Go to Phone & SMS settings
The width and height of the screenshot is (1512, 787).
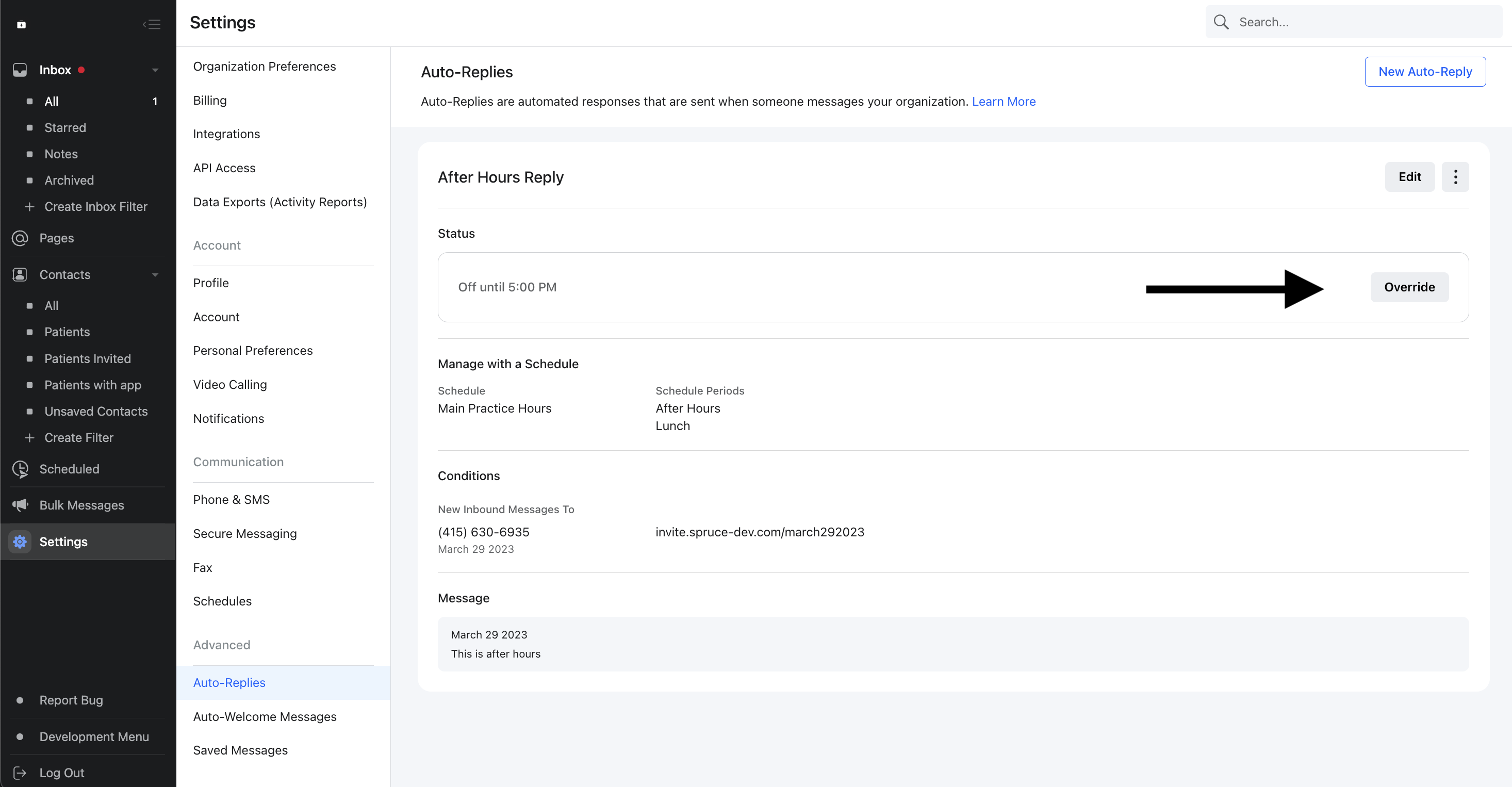(x=231, y=499)
